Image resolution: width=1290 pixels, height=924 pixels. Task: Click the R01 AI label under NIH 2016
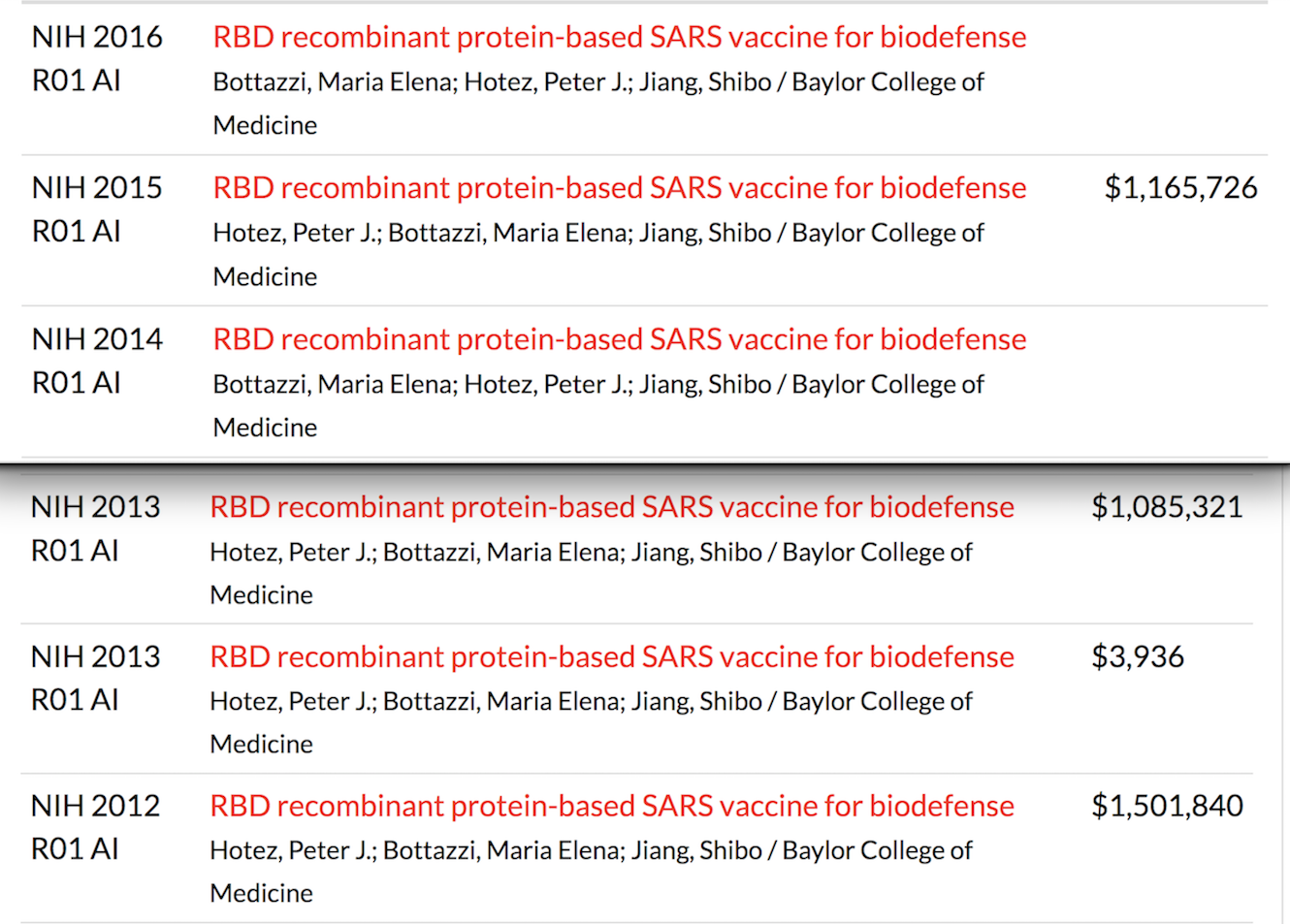tap(77, 80)
